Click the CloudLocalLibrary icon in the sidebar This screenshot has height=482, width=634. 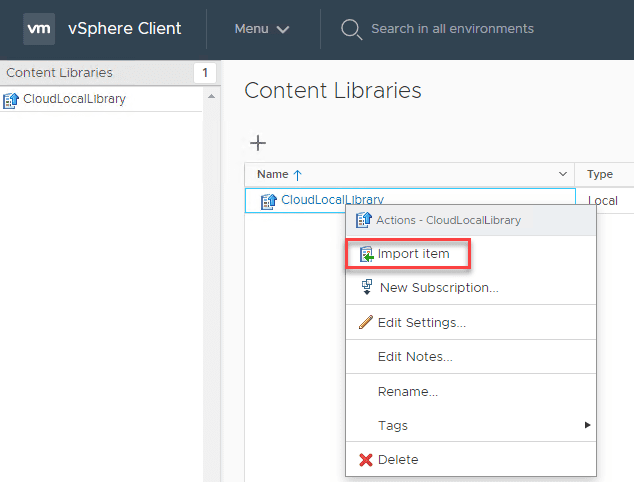11,99
